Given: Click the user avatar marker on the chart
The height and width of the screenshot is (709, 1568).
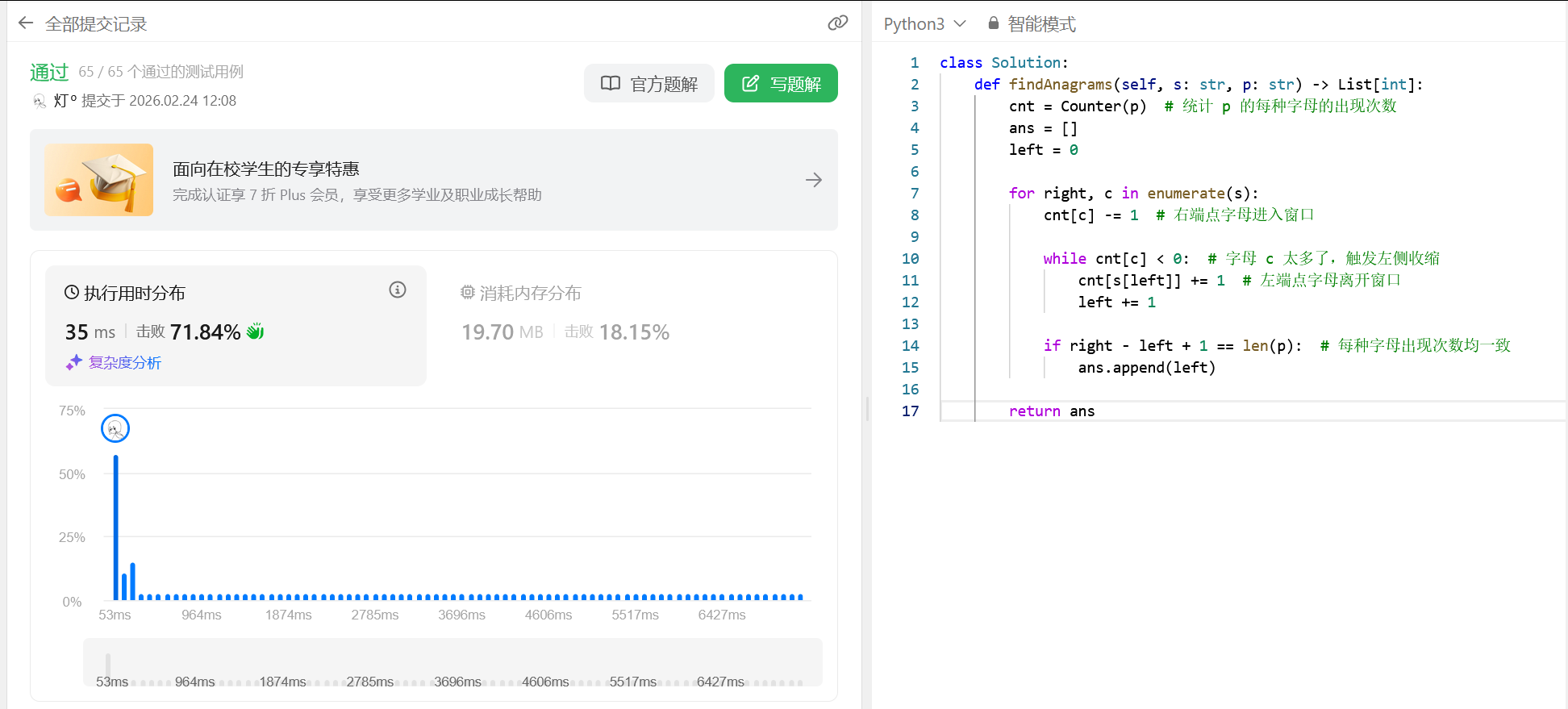Looking at the screenshot, I should (115, 428).
